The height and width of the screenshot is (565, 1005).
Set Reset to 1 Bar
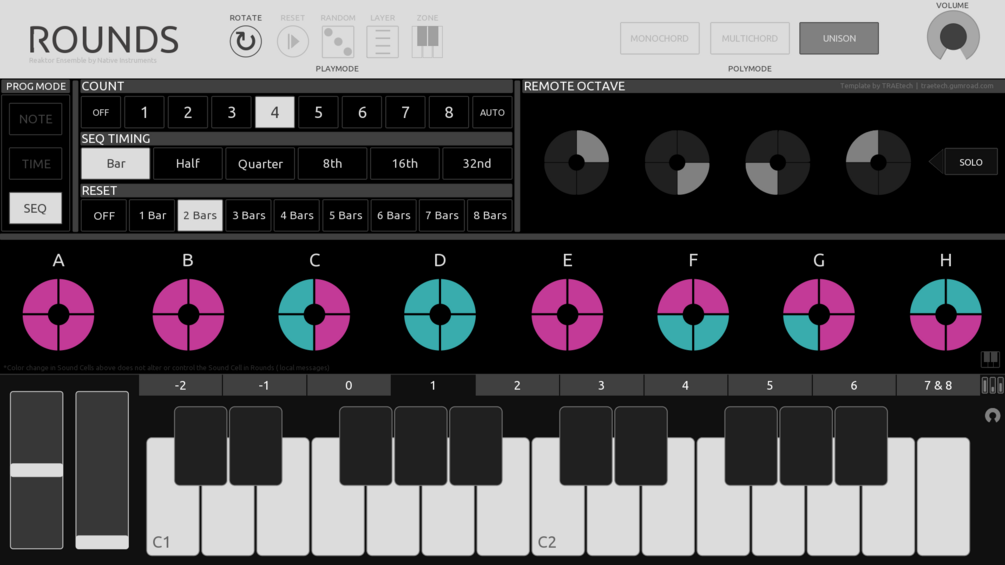(x=153, y=215)
